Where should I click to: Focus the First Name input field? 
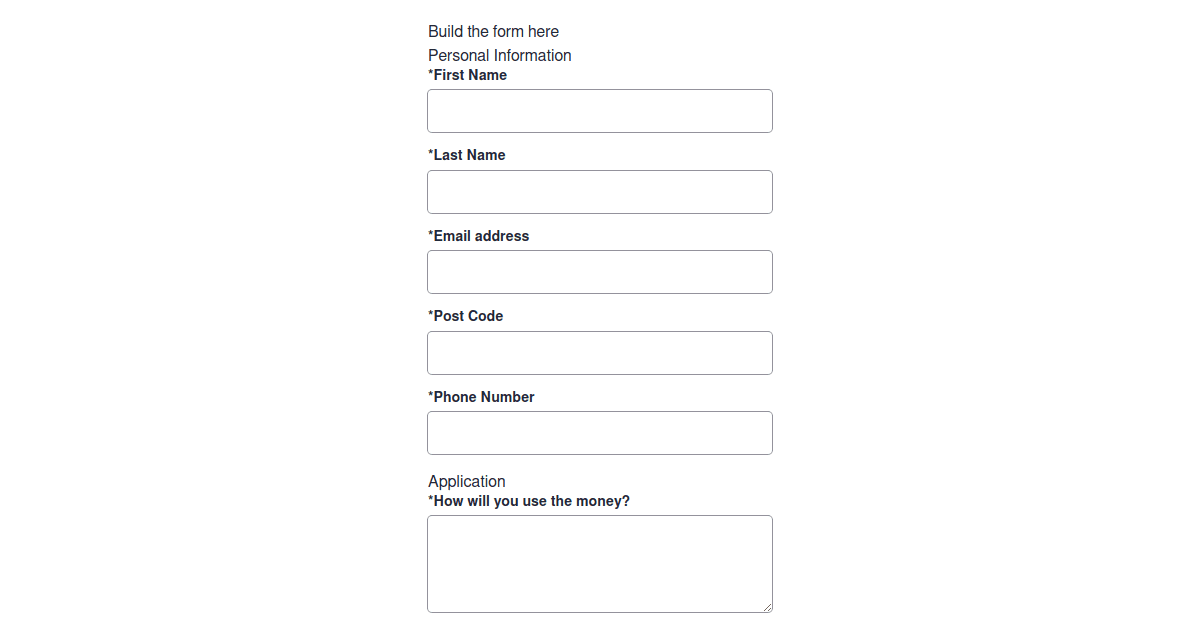point(600,111)
